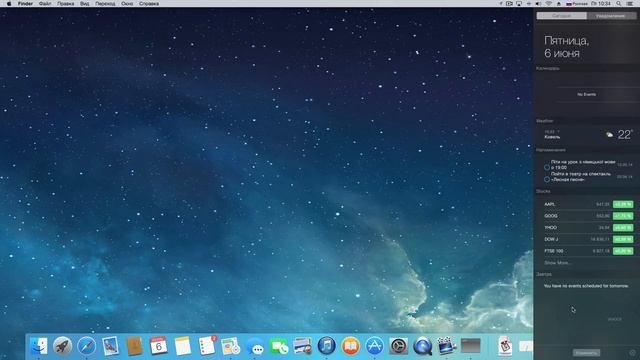Screen dimensions: 640x360
Task: Open iTunes music note icon in Dock
Action: (327, 346)
